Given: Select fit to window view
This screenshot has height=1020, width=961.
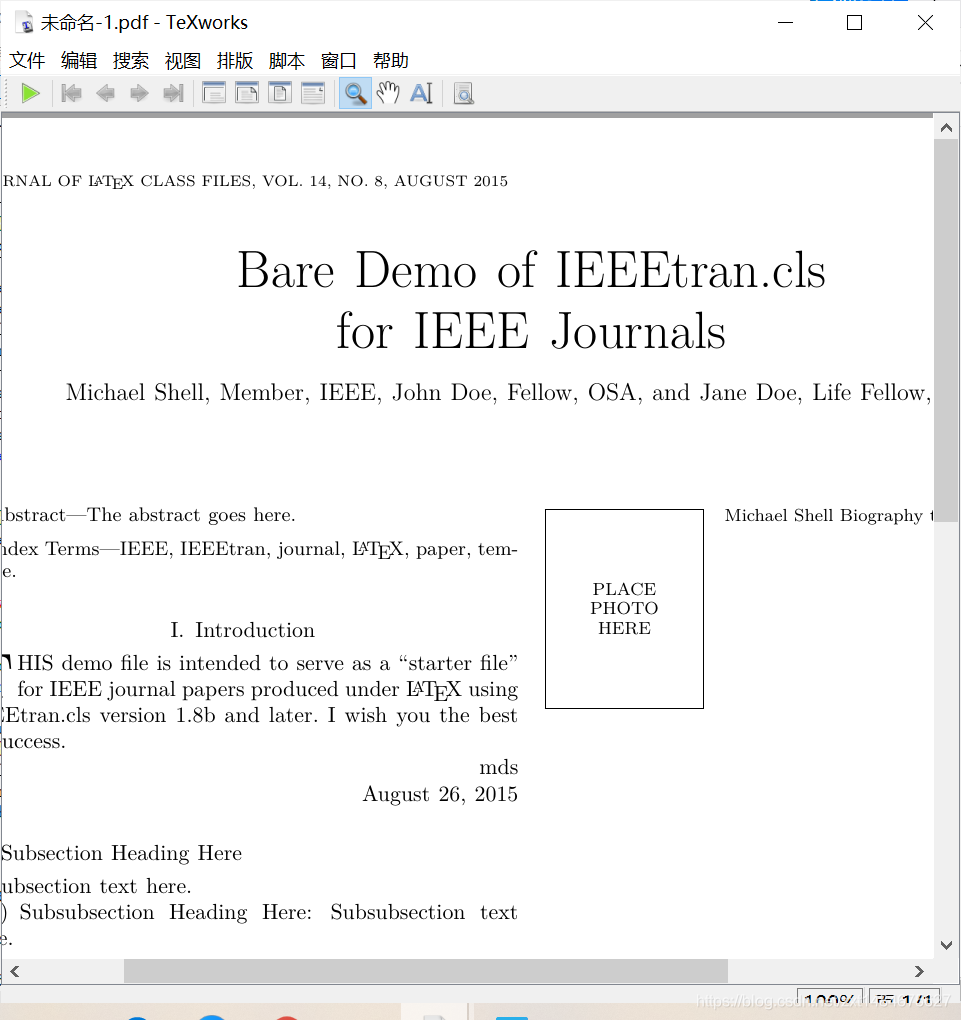Looking at the screenshot, I should (x=280, y=94).
